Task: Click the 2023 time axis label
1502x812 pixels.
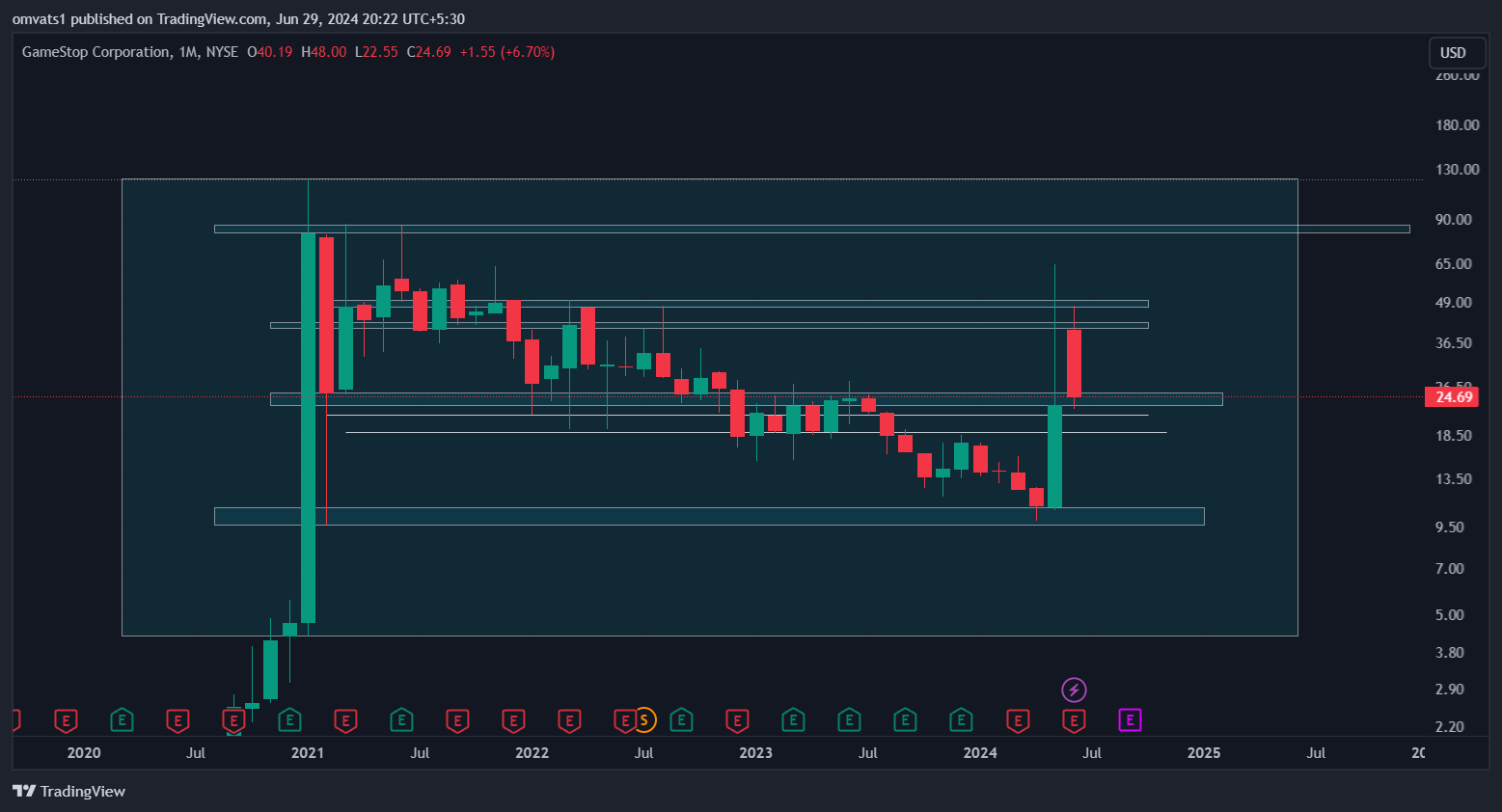Action: 755,752
